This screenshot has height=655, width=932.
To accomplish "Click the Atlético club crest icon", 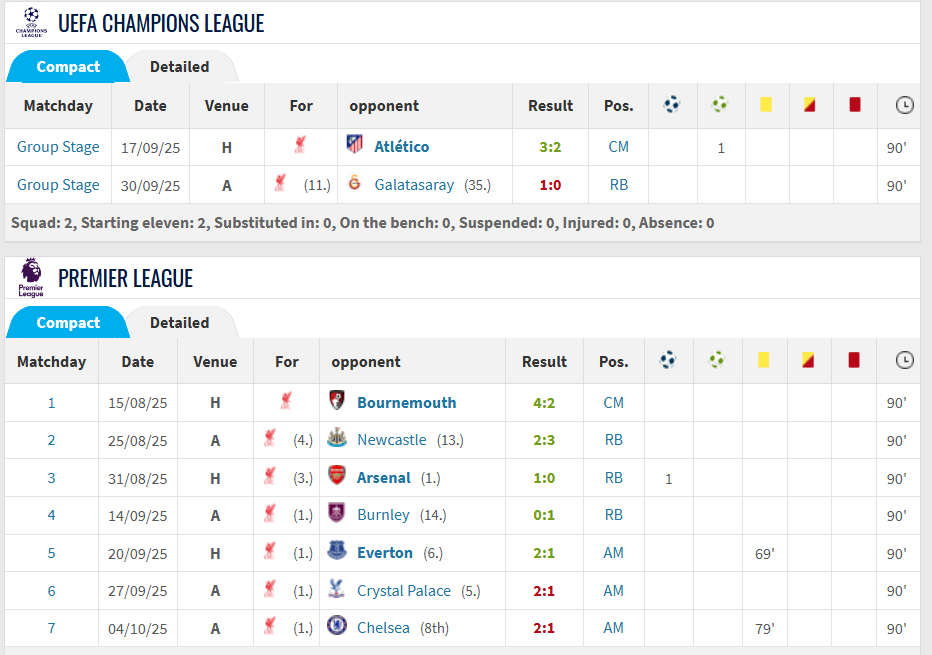I will tap(354, 146).
